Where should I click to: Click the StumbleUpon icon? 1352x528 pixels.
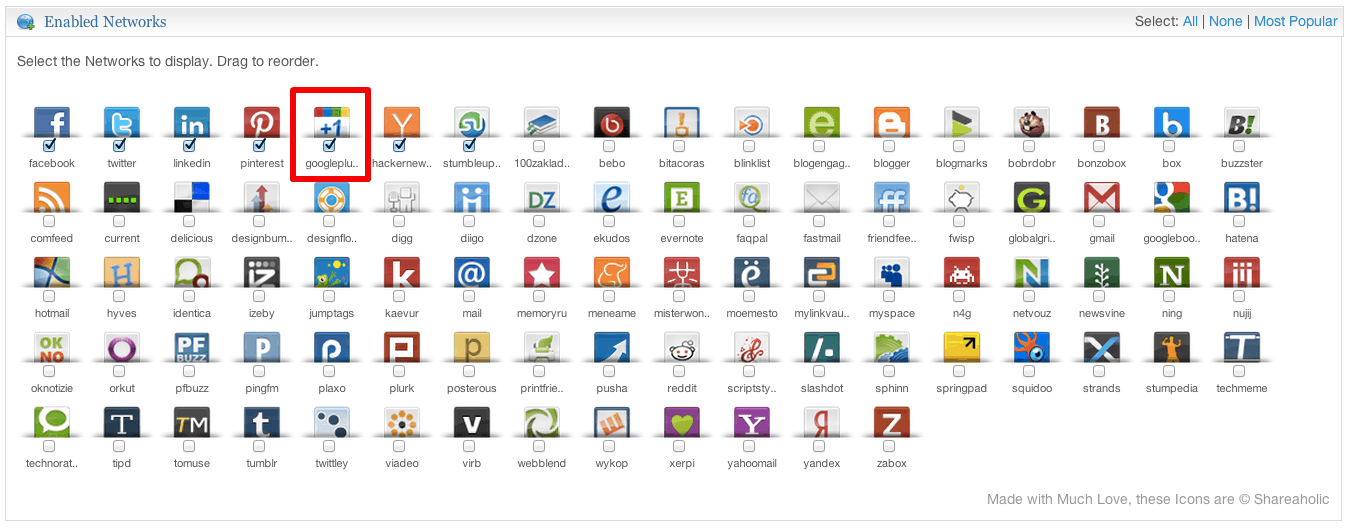[472, 124]
